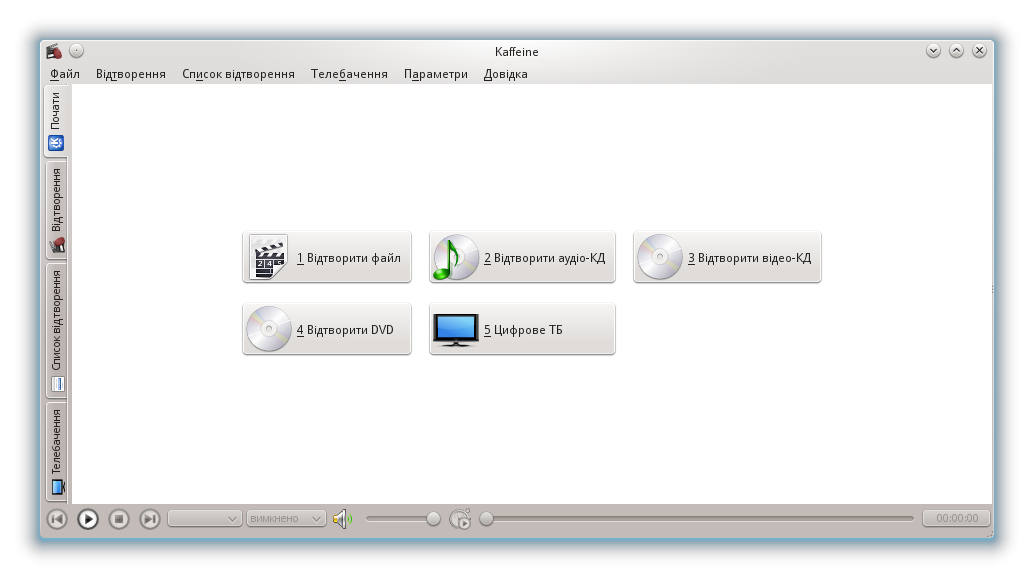Close the Kaffeine window

point(979,51)
